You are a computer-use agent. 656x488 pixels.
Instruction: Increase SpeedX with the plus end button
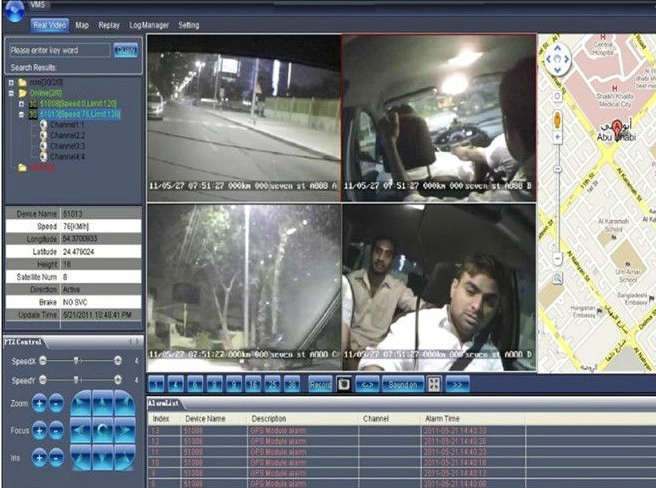(x=118, y=360)
